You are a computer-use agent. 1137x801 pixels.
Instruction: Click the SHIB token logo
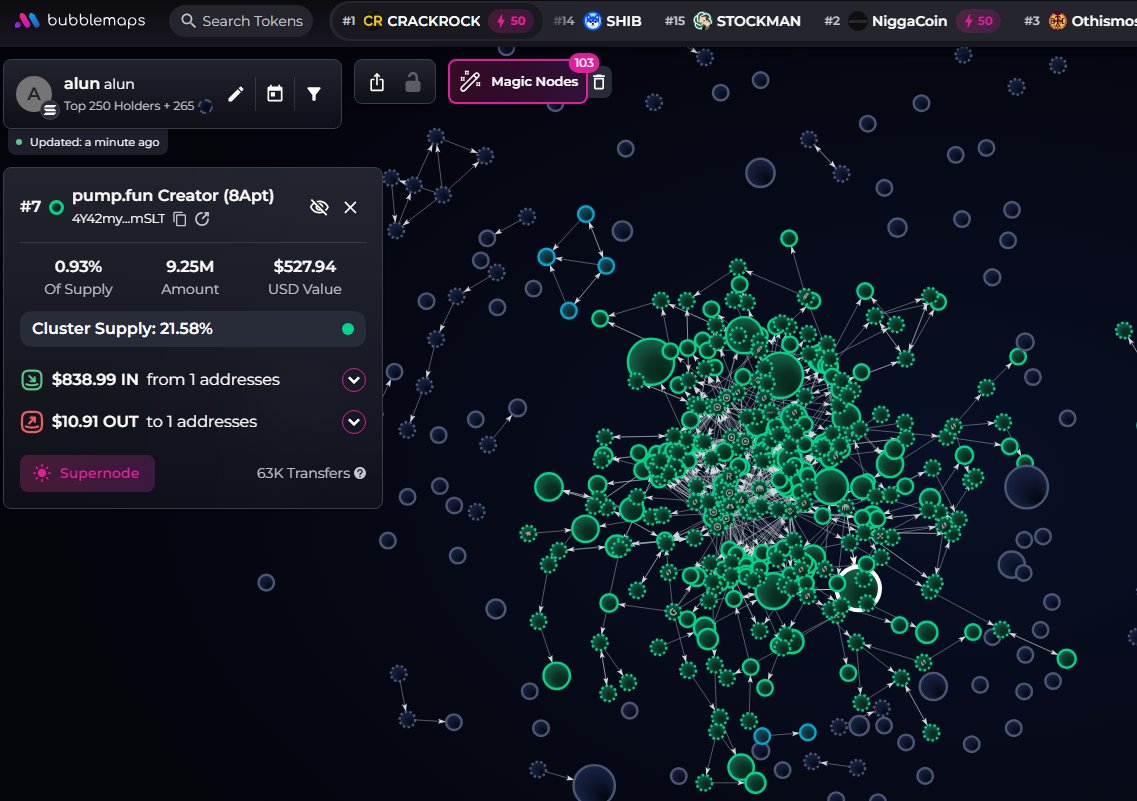click(x=592, y=21)
